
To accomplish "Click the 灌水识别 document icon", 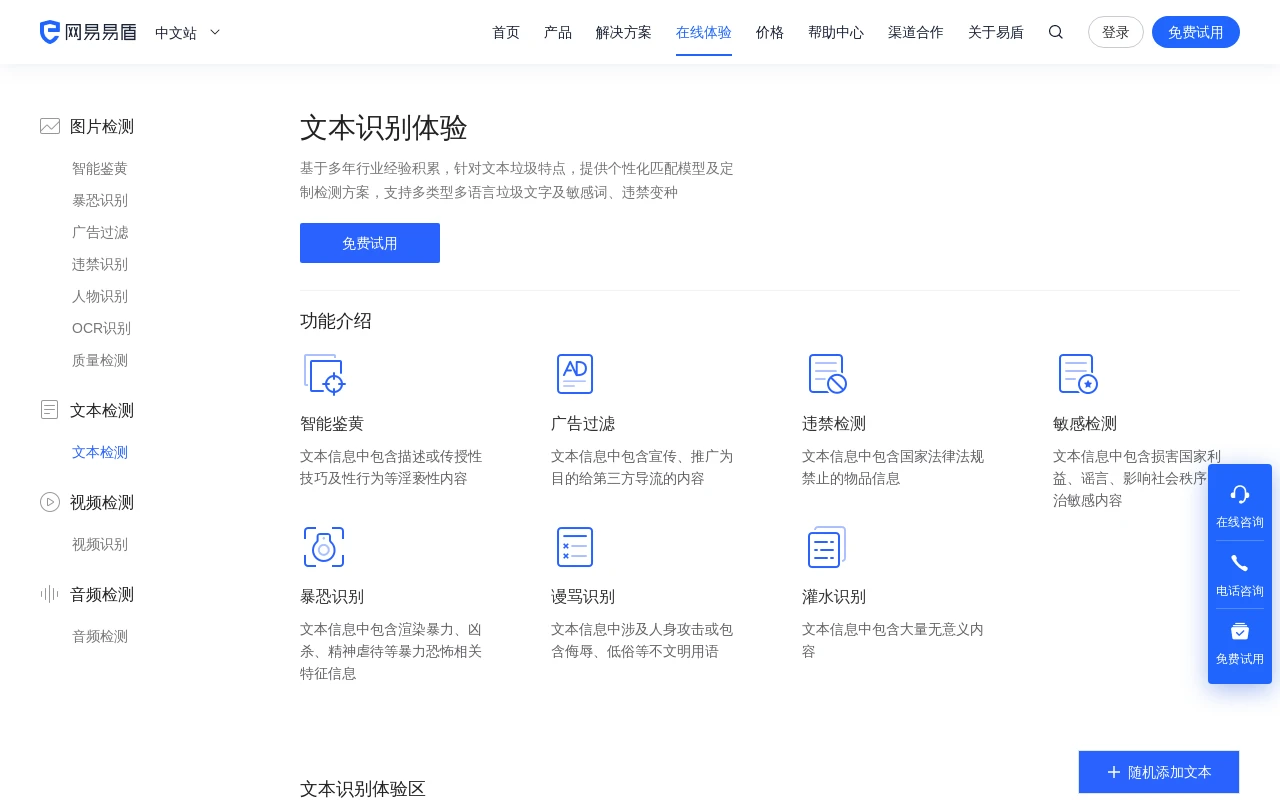I will pos(827,547).
